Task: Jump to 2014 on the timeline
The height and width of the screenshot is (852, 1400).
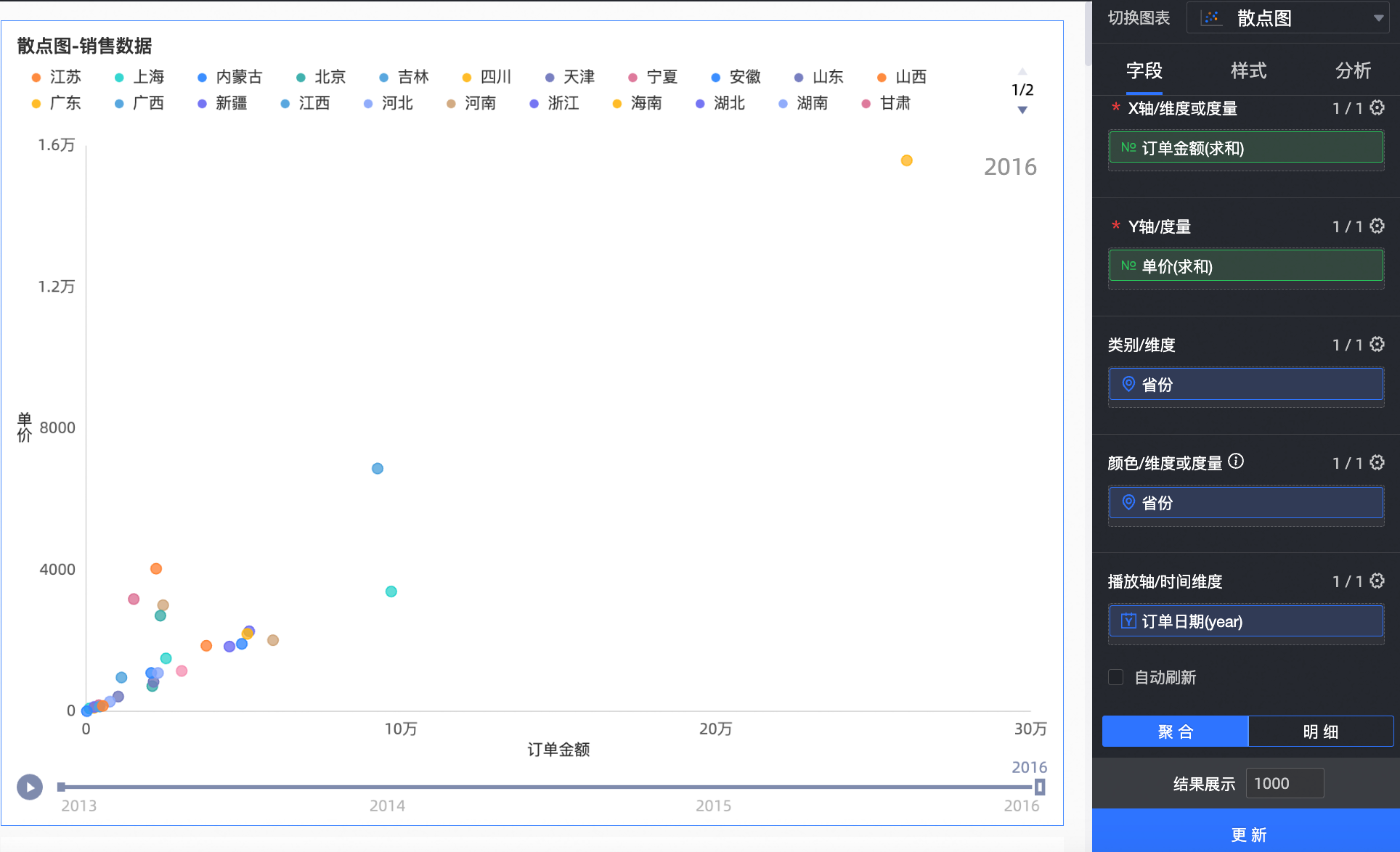Action: (387, 806)
